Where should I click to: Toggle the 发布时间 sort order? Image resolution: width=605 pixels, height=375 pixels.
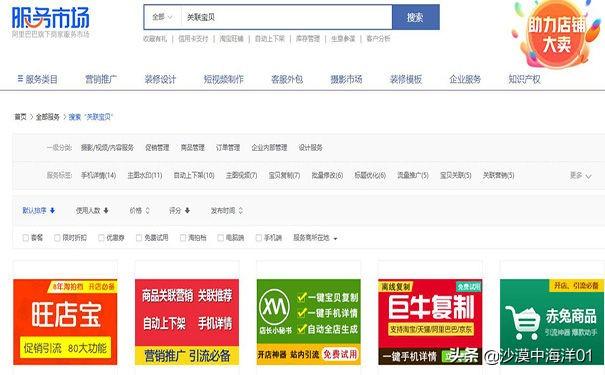227,211
